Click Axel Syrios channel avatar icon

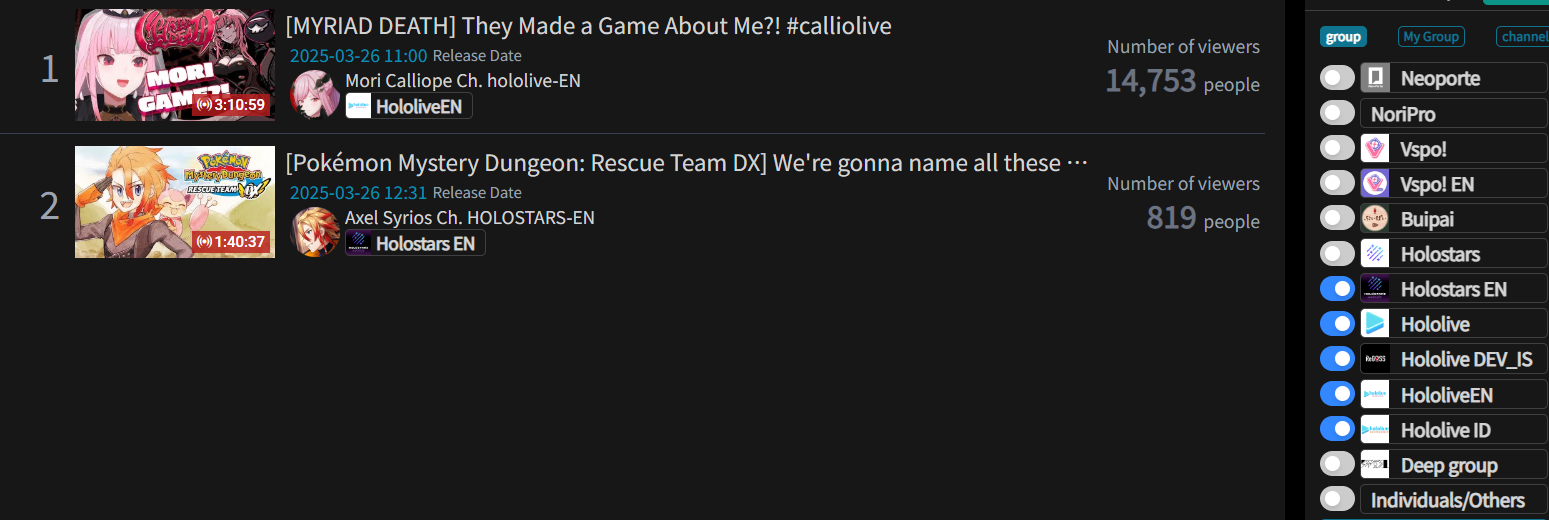click(x=315, y=232)
